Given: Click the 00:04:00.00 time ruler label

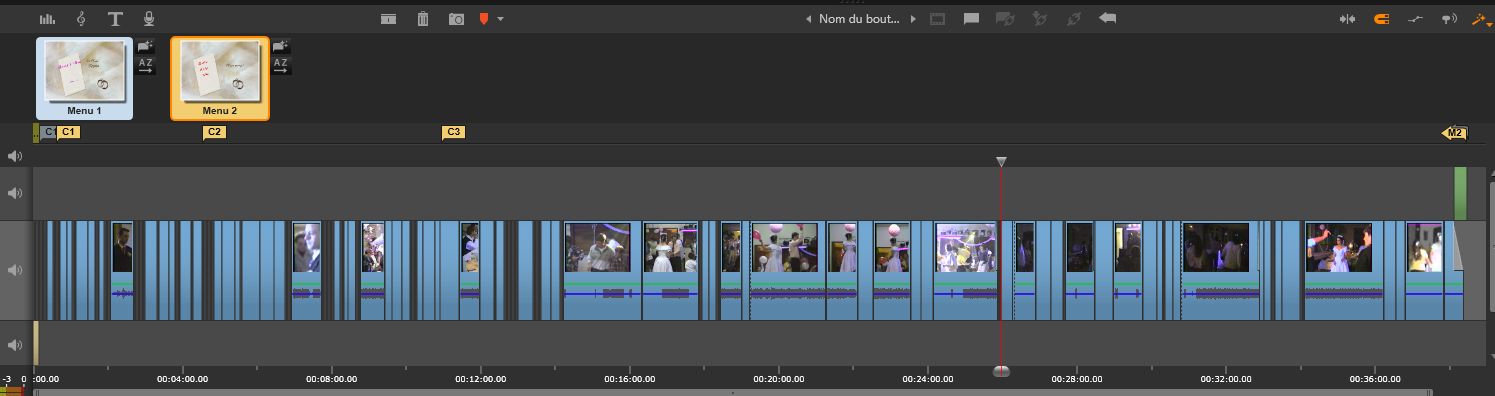Looking at the screenshot, I should [x=182, y=379].
